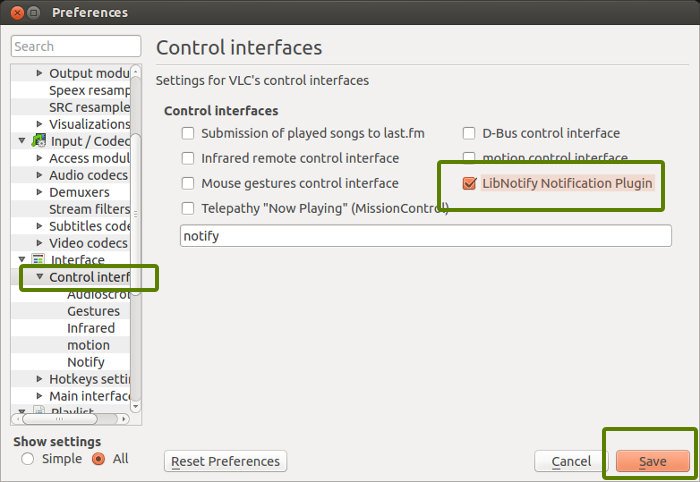Enable the D-Bus control interface option

pyautogui.click(x=469, y=133)
